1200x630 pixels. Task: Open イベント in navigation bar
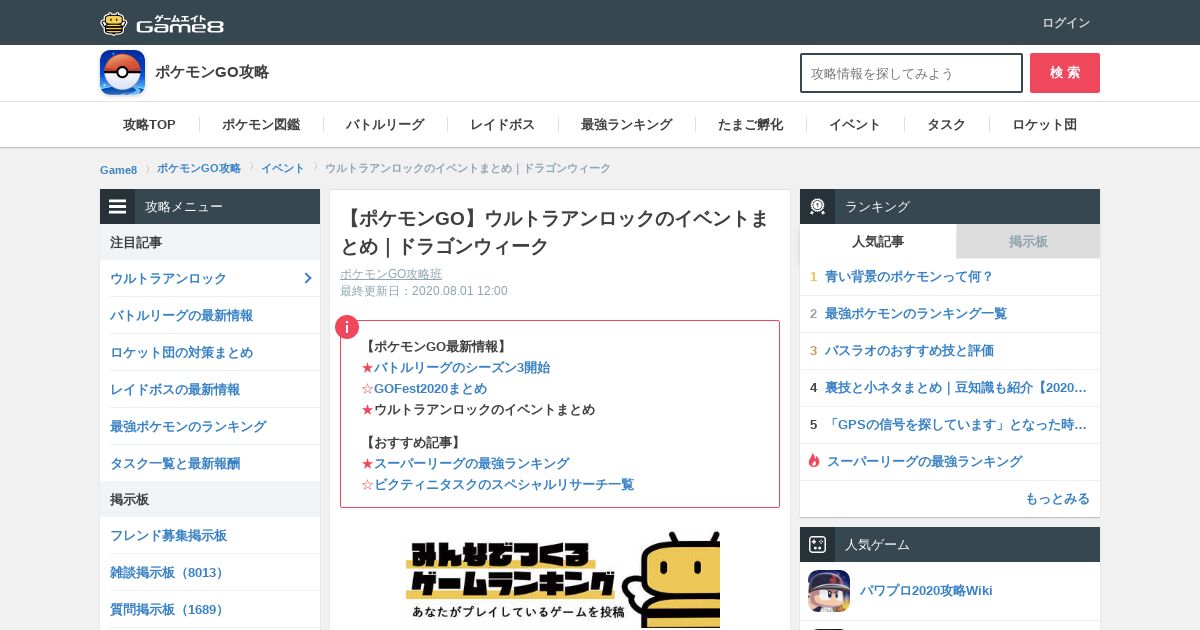855,125
